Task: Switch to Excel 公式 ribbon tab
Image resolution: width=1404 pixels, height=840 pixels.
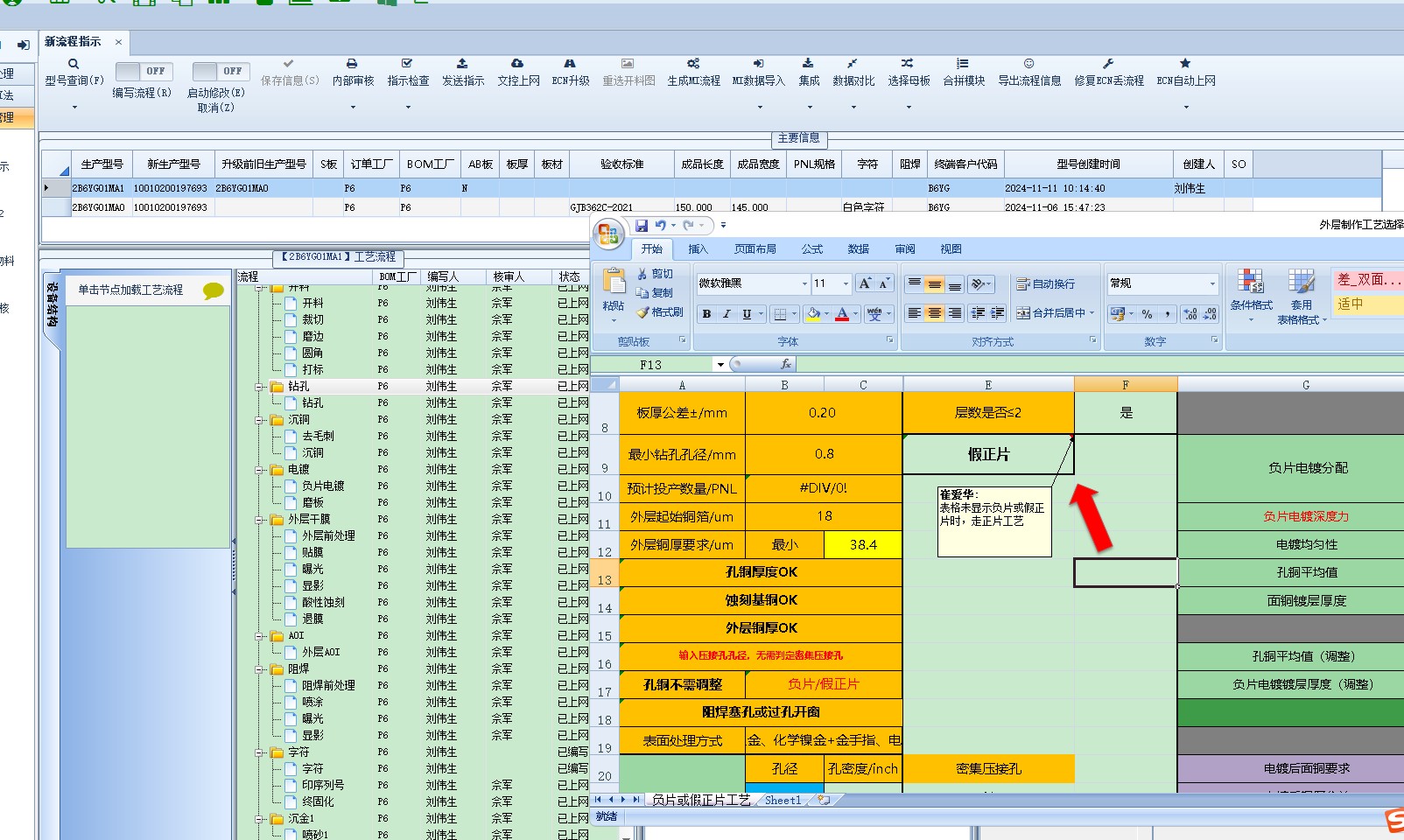Action: (812, 249)
